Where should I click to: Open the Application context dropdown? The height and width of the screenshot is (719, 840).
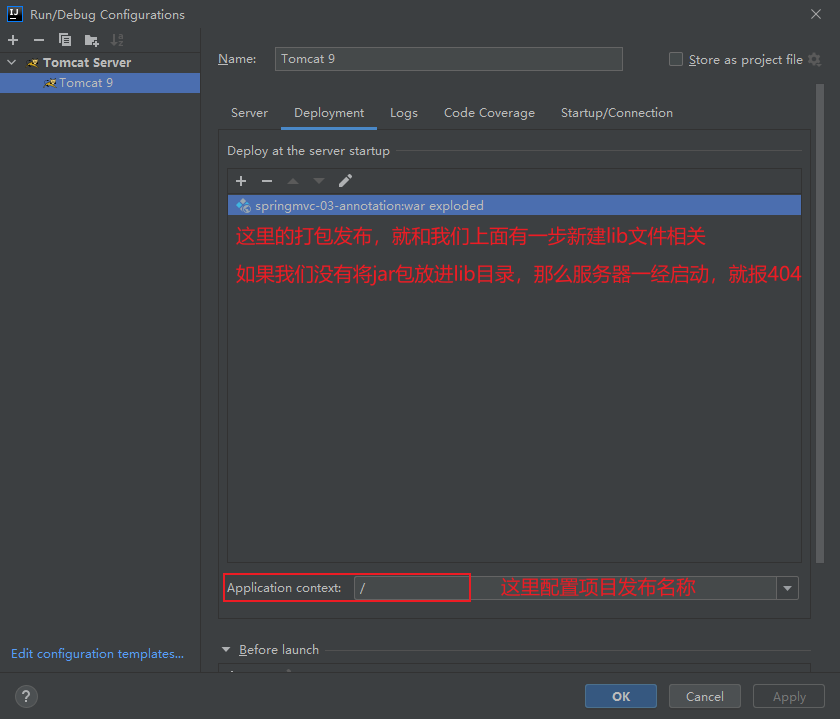click(x=788, y=587)
